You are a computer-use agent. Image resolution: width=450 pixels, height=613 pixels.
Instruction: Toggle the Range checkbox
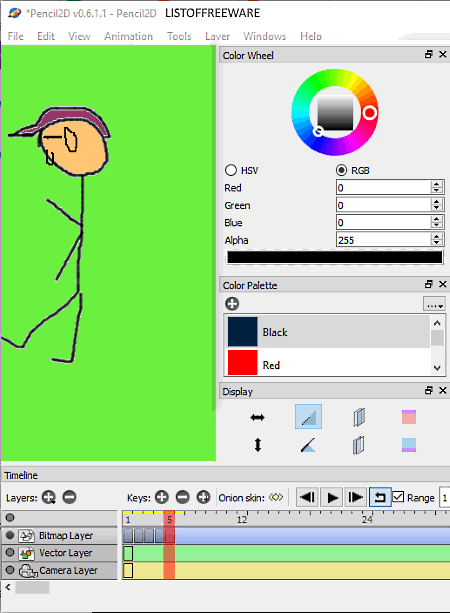(398, 497)
